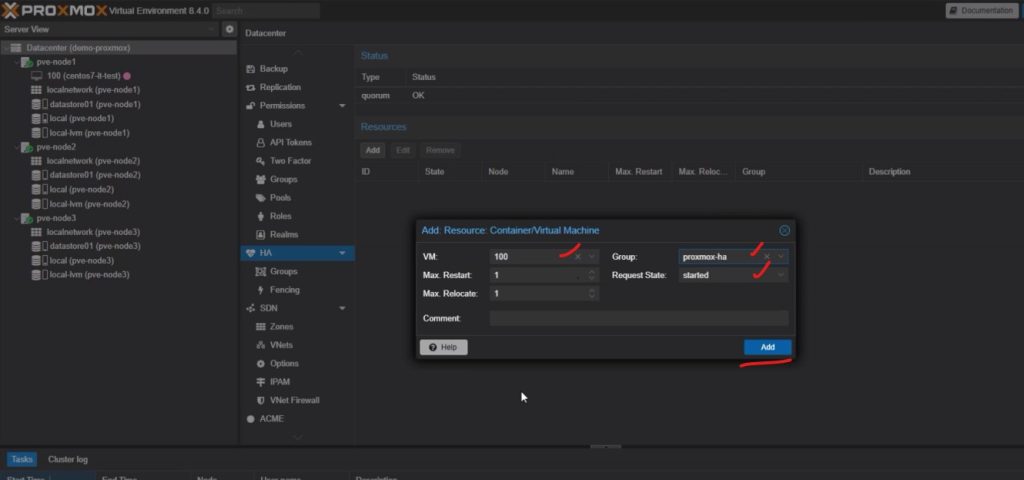
Task: Click the Pools tags icon
Action: click(261, 198)
